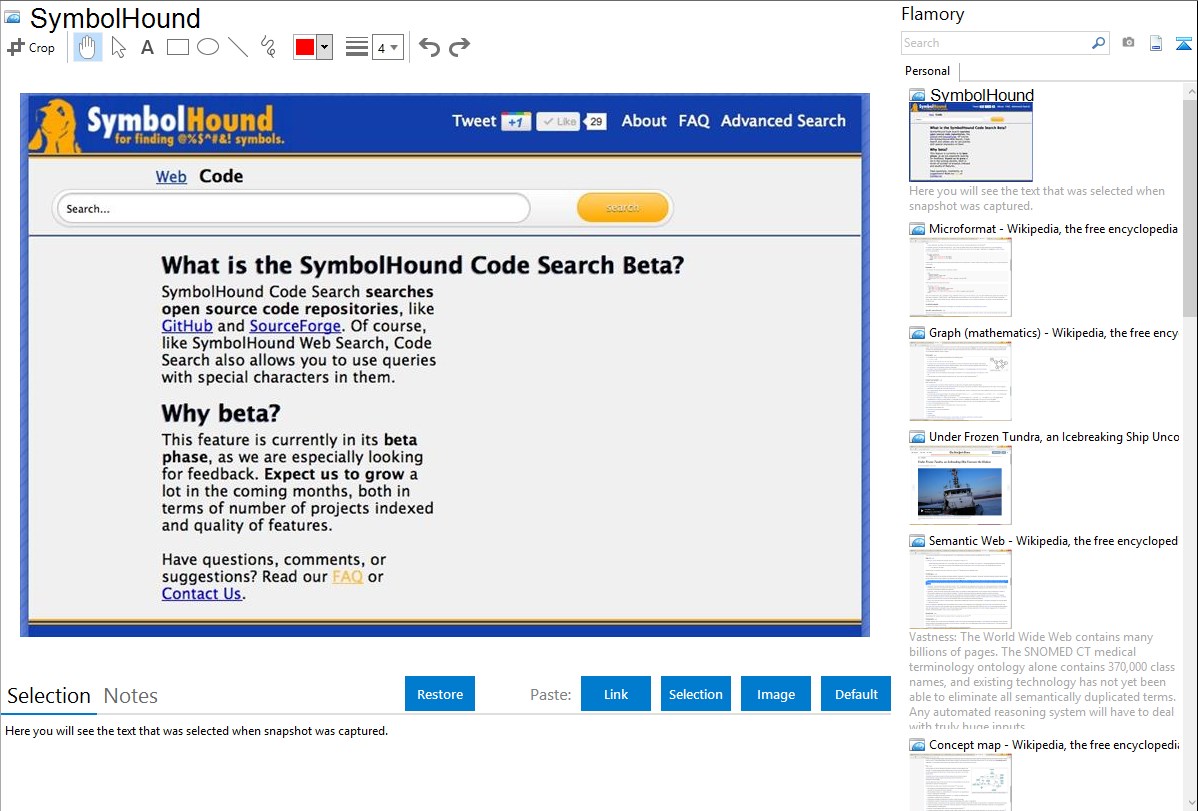Open the color picker dropdown arrow
1198x811 pixels.
point(324,47)
